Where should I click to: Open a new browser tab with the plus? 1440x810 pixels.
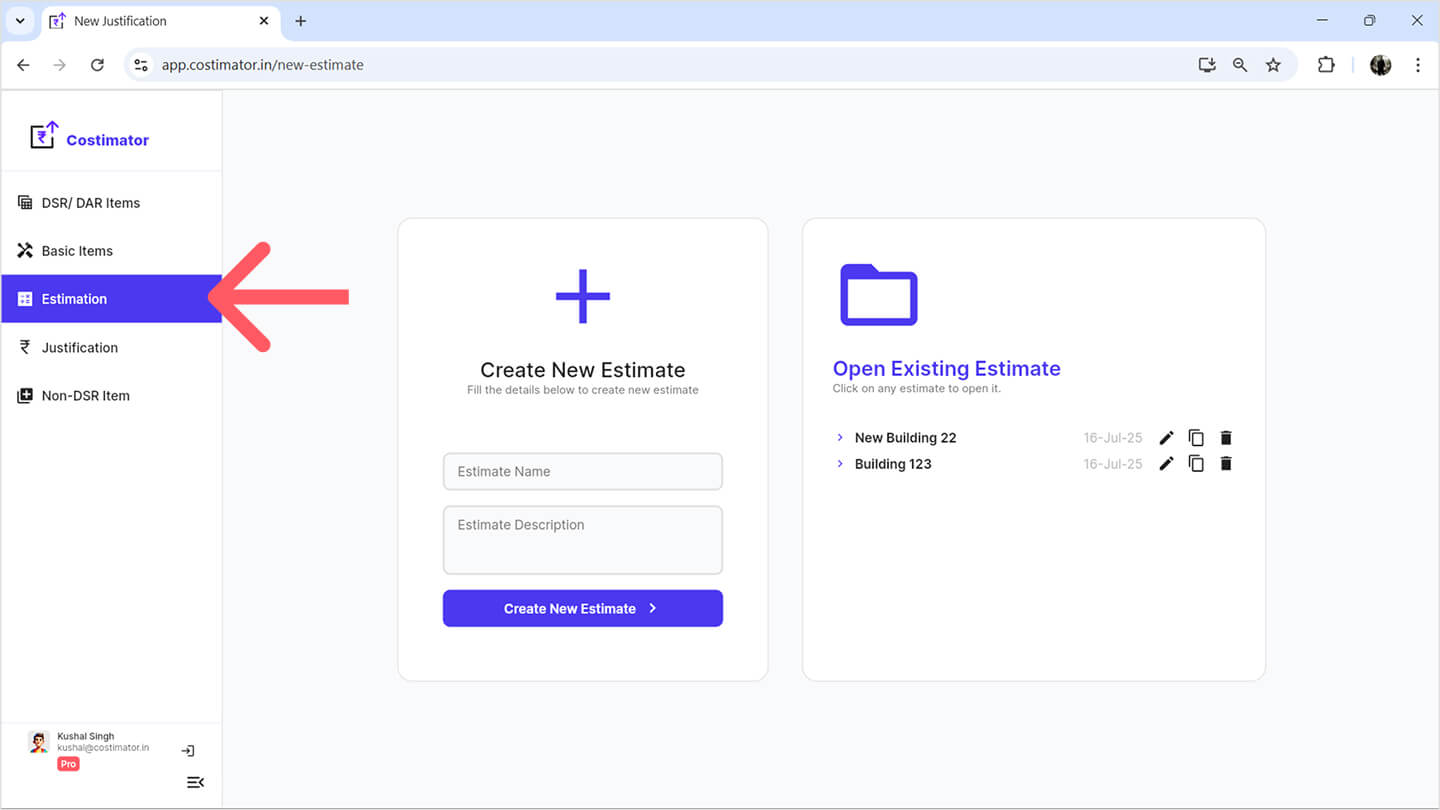(x=301, y=21)
